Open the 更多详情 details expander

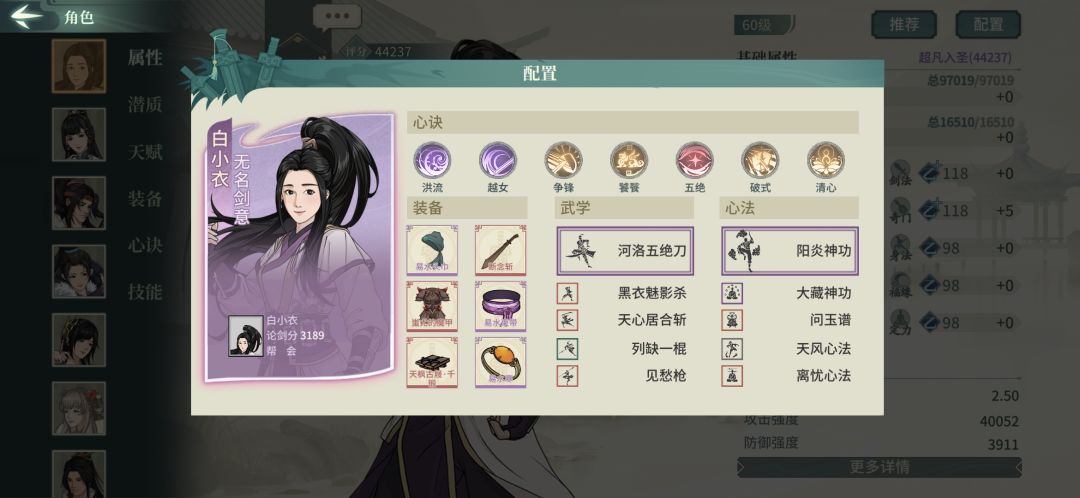(x=879, y=467)
